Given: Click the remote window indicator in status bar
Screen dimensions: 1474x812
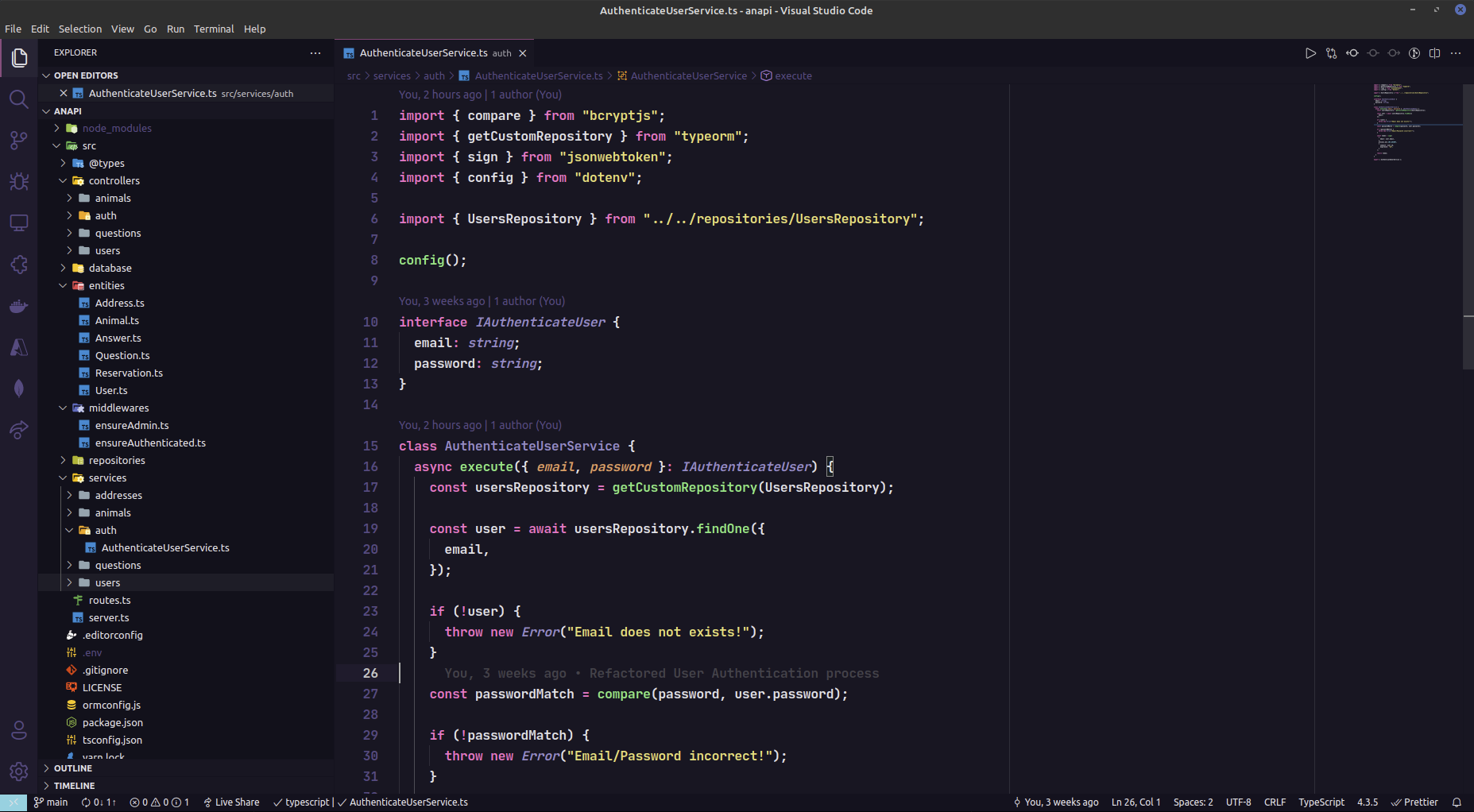Looking at the screenshot, I should click(14, 802).
